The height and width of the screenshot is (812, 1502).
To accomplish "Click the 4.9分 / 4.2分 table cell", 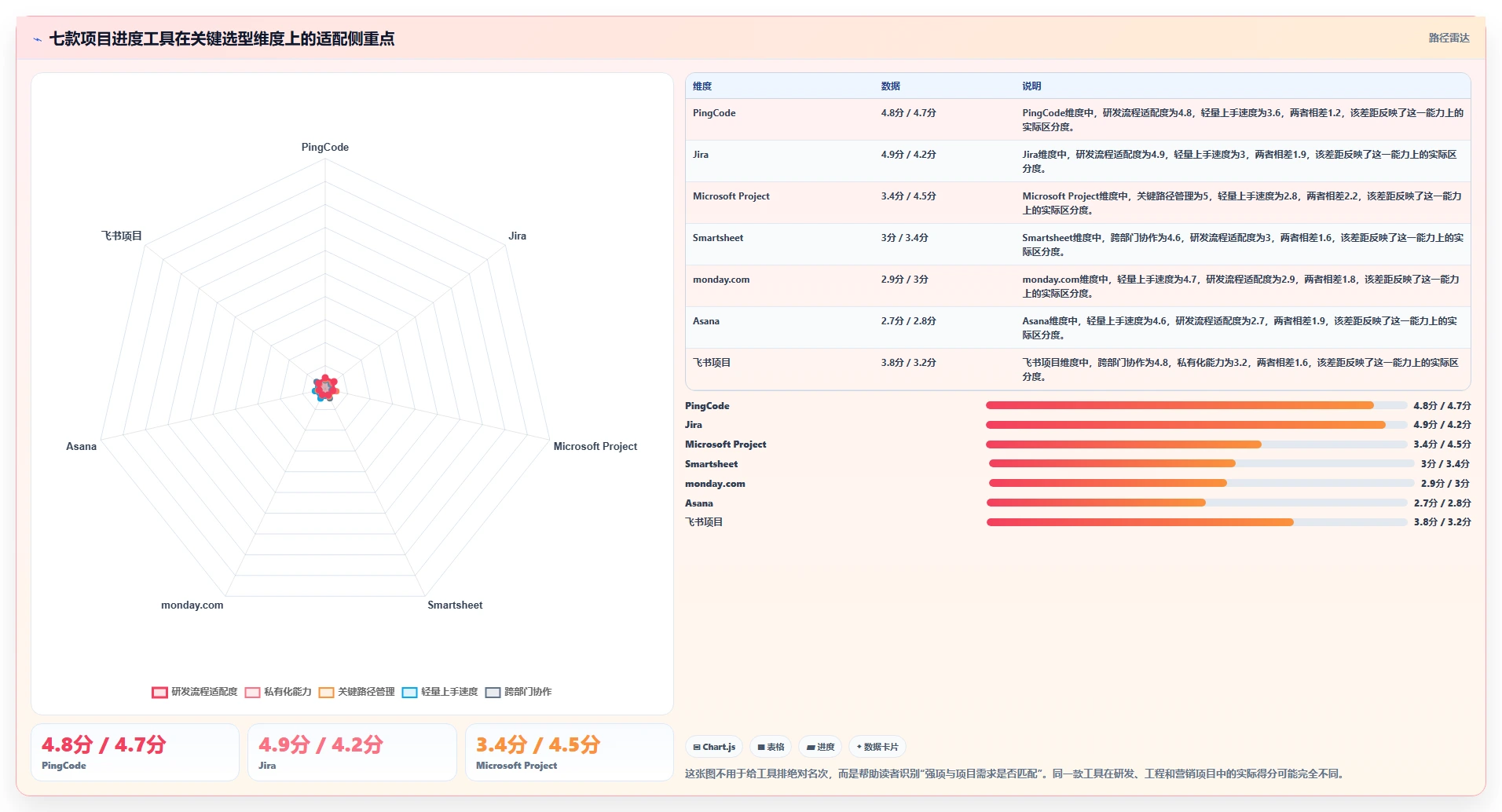I will click(x=908, y=155).
